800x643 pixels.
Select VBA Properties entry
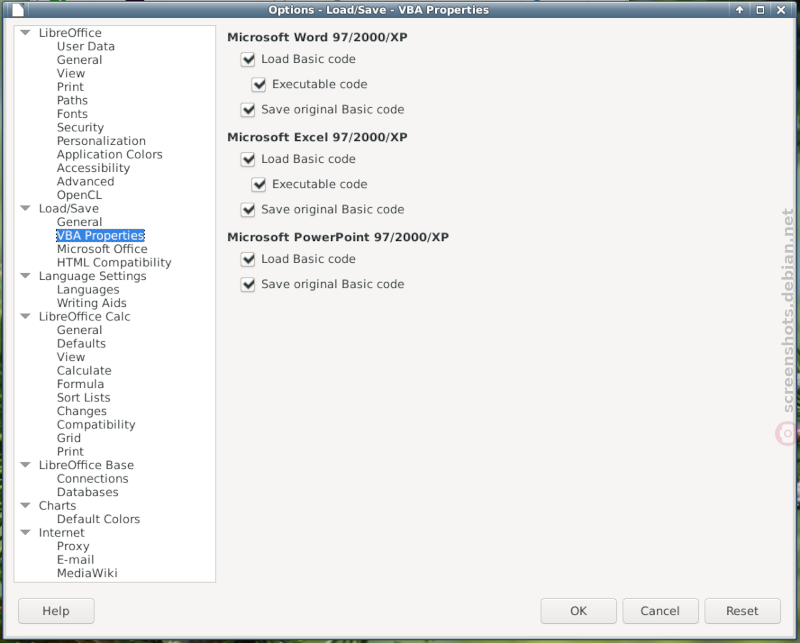(101, 235)
